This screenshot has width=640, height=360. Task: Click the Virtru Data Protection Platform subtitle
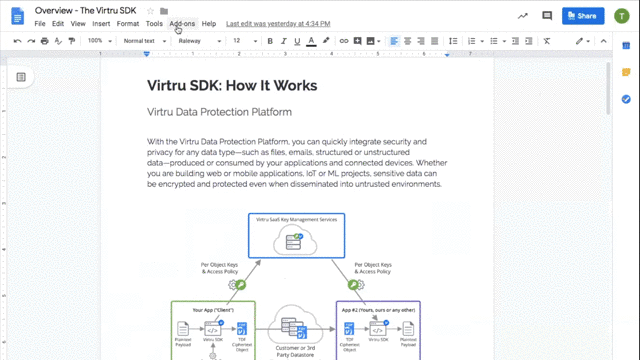[219, 112]
